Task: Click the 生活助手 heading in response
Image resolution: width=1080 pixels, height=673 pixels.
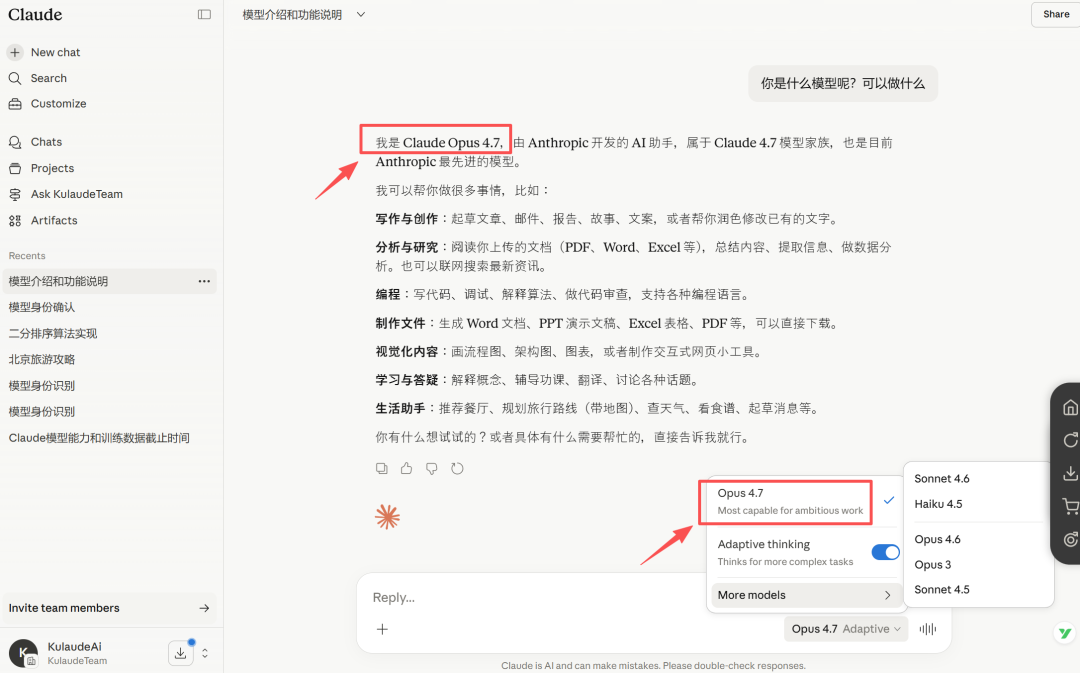Action: click(x=400, y=408)
